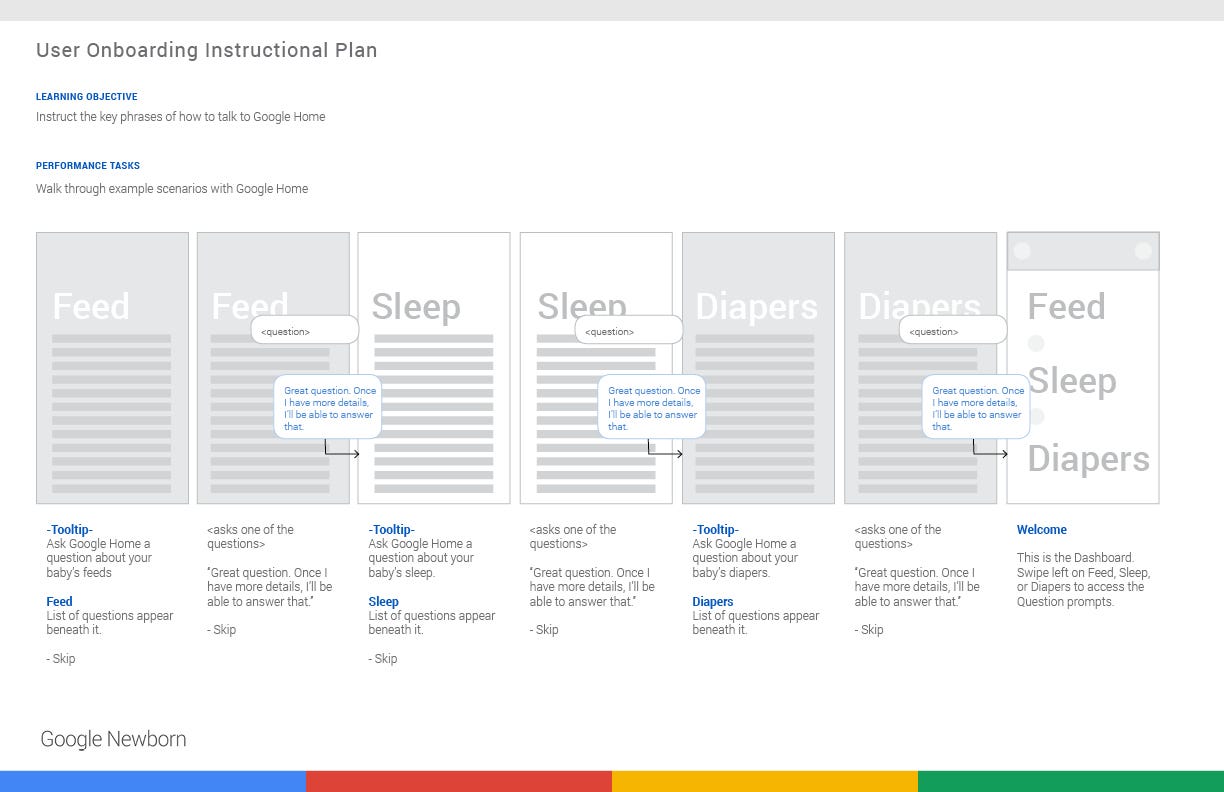Tap the Diapers label on the Dashboard wireframe
1224x792 pixels.
(1088, 458)
